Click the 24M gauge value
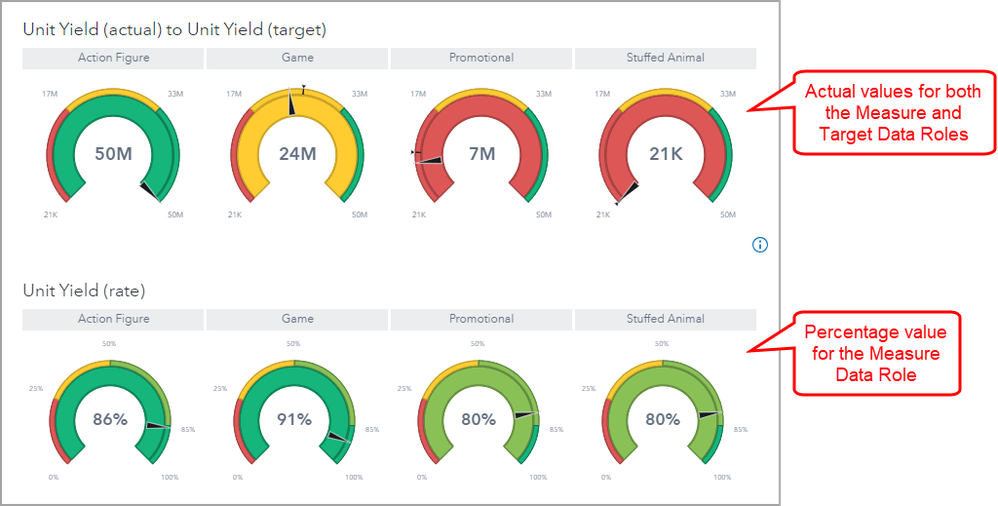Screen dimensions: 998x506 point(297,154)
